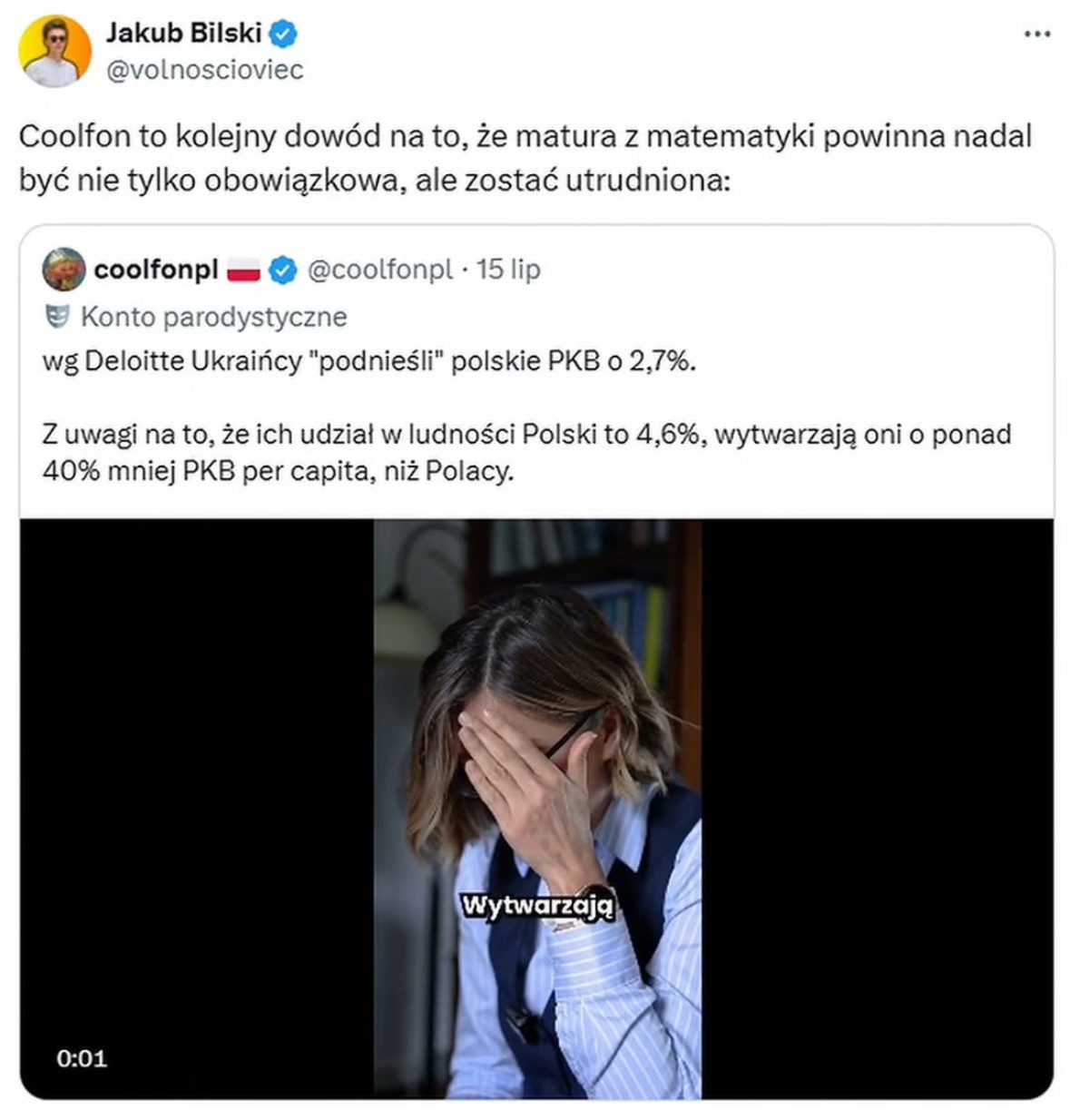This screenshot has width=1070, height=1120.
Task: Click the verified badge next to coolfonpl
Action: click(x=283, y=270)
